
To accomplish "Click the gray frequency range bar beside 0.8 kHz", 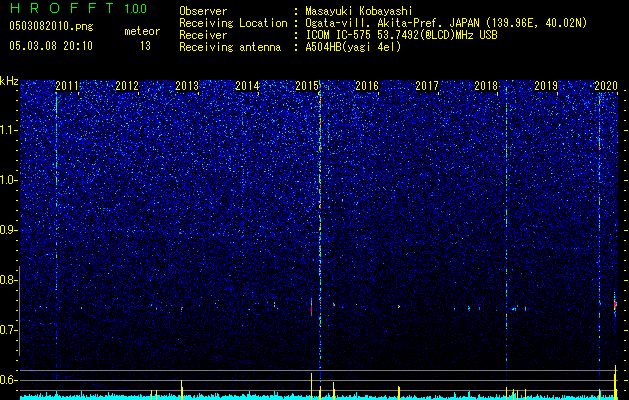I will pyautogui.click(x=19, y=311).
